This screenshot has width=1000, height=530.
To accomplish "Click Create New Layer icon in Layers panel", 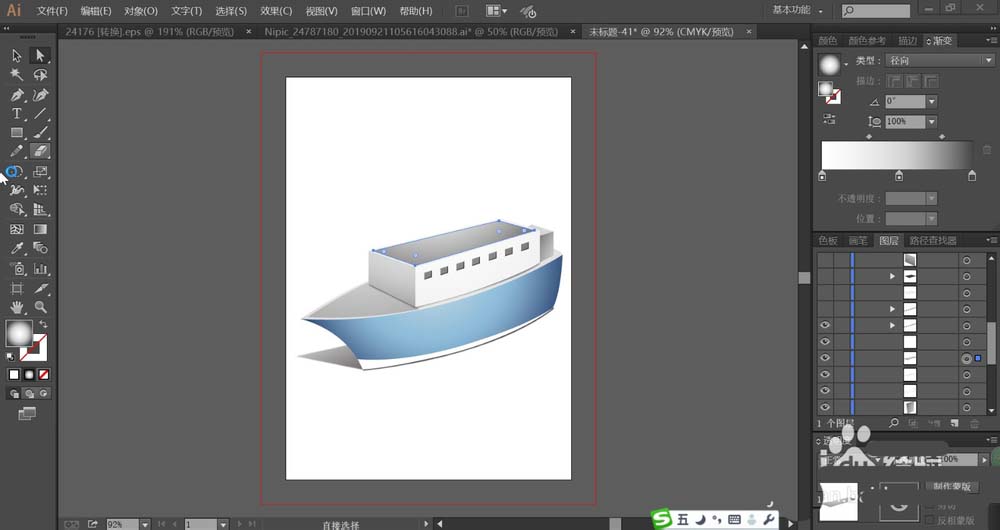I will 954,423.
